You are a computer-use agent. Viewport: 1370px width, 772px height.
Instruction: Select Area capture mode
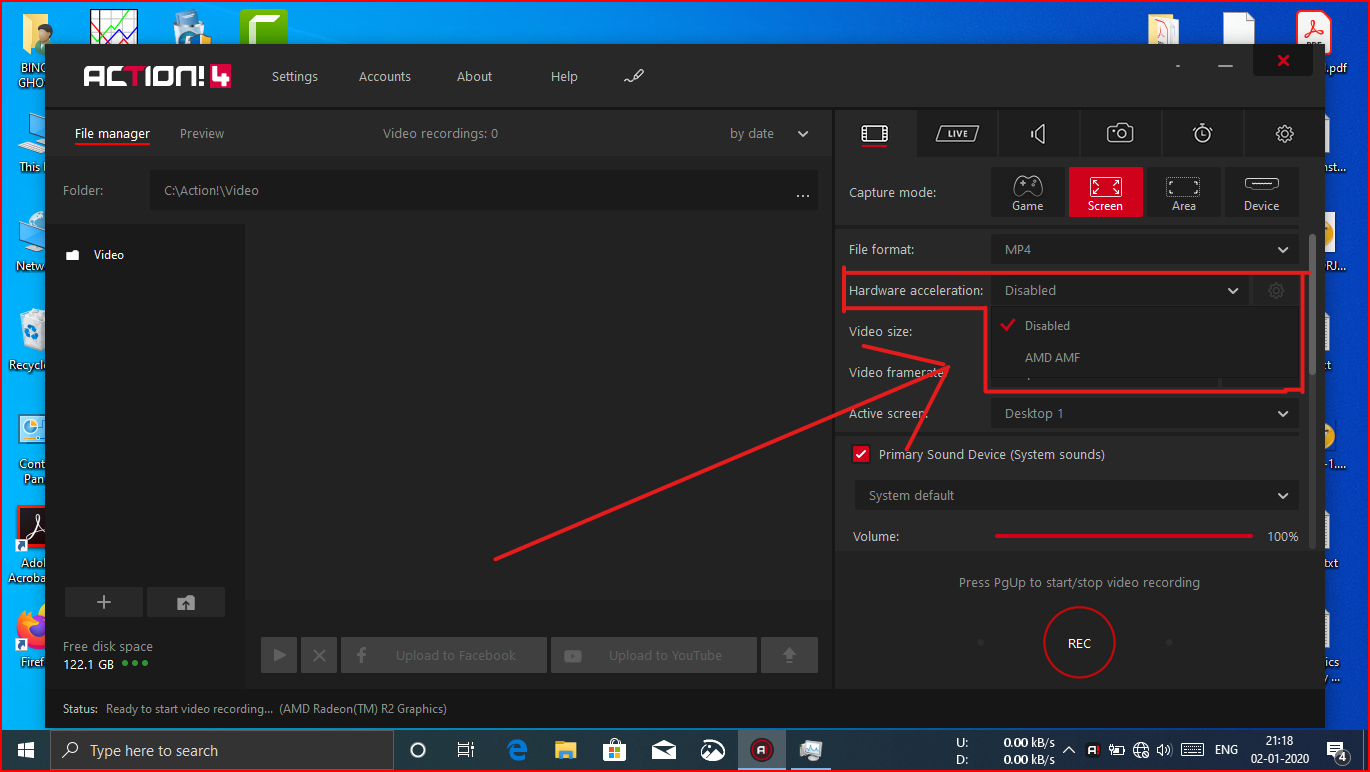pyautogui.click(x=1183, y=192)
